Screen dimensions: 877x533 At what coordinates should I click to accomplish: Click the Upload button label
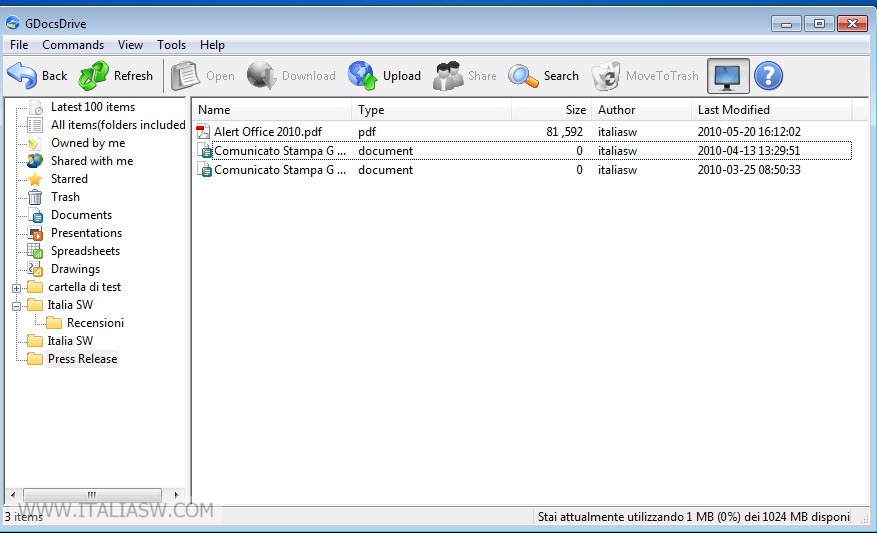pyautogui.click(x=402, y=76)
